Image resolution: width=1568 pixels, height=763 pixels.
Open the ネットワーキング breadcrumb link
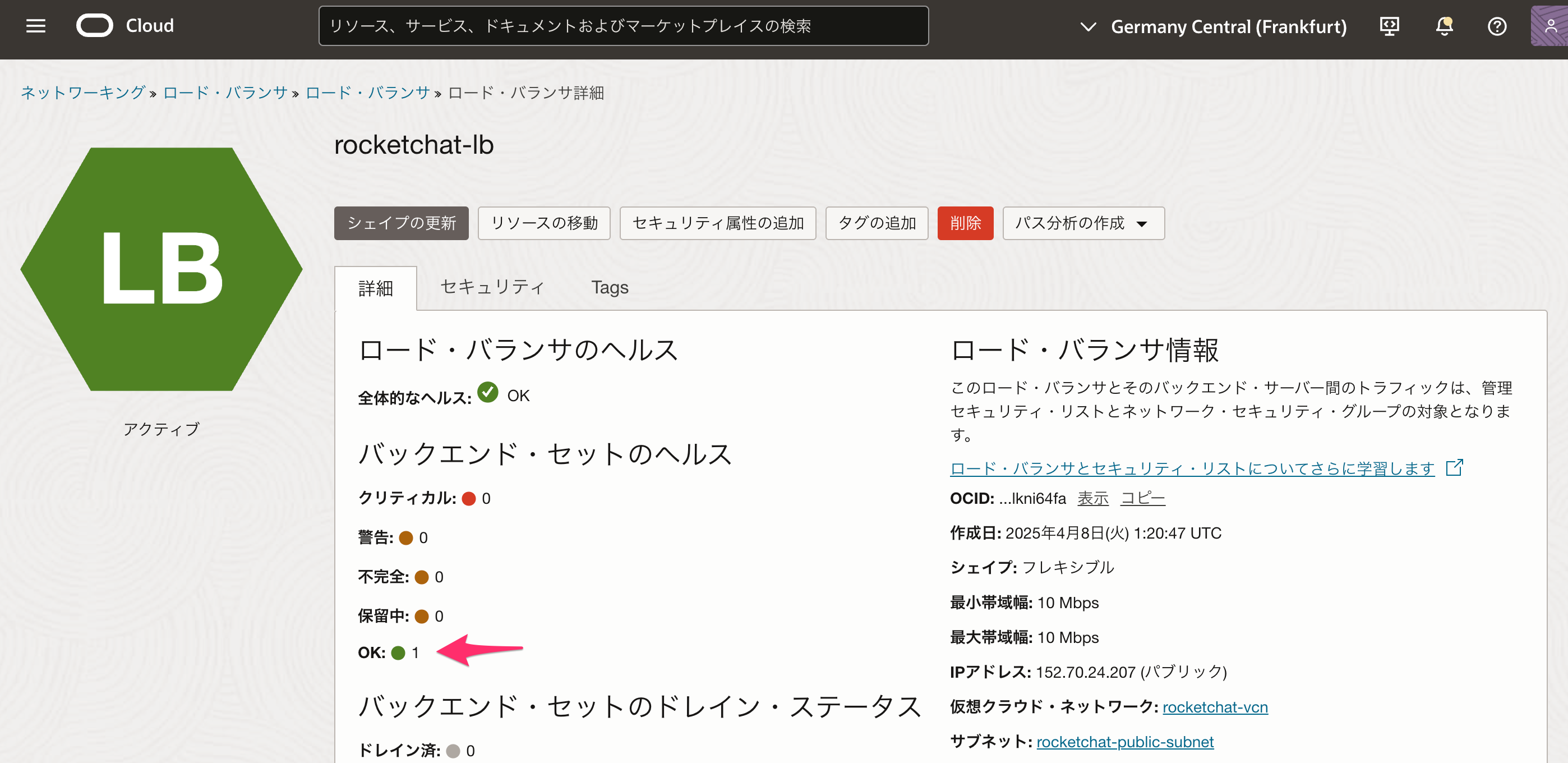click(x=83, y=93)
